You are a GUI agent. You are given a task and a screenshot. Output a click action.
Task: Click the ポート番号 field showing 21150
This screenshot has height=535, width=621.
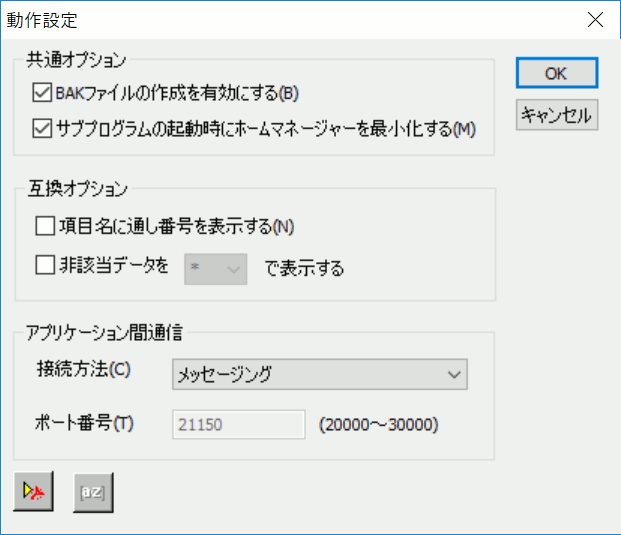(239, 425)
